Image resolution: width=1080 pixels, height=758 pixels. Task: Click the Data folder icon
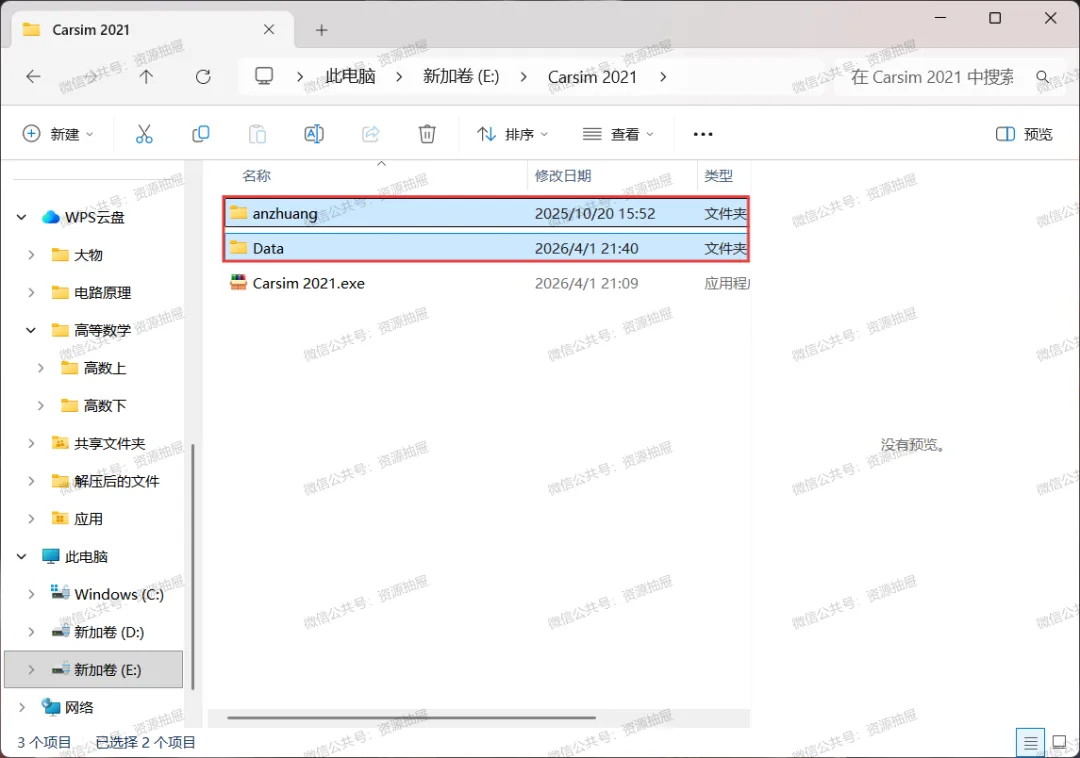(238, 247)
